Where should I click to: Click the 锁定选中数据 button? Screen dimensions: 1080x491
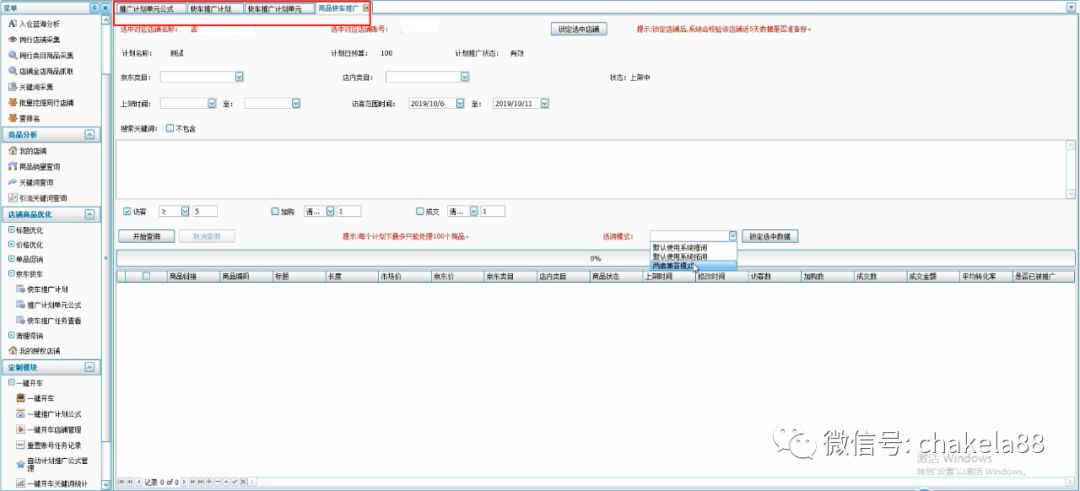pos(770,236)
